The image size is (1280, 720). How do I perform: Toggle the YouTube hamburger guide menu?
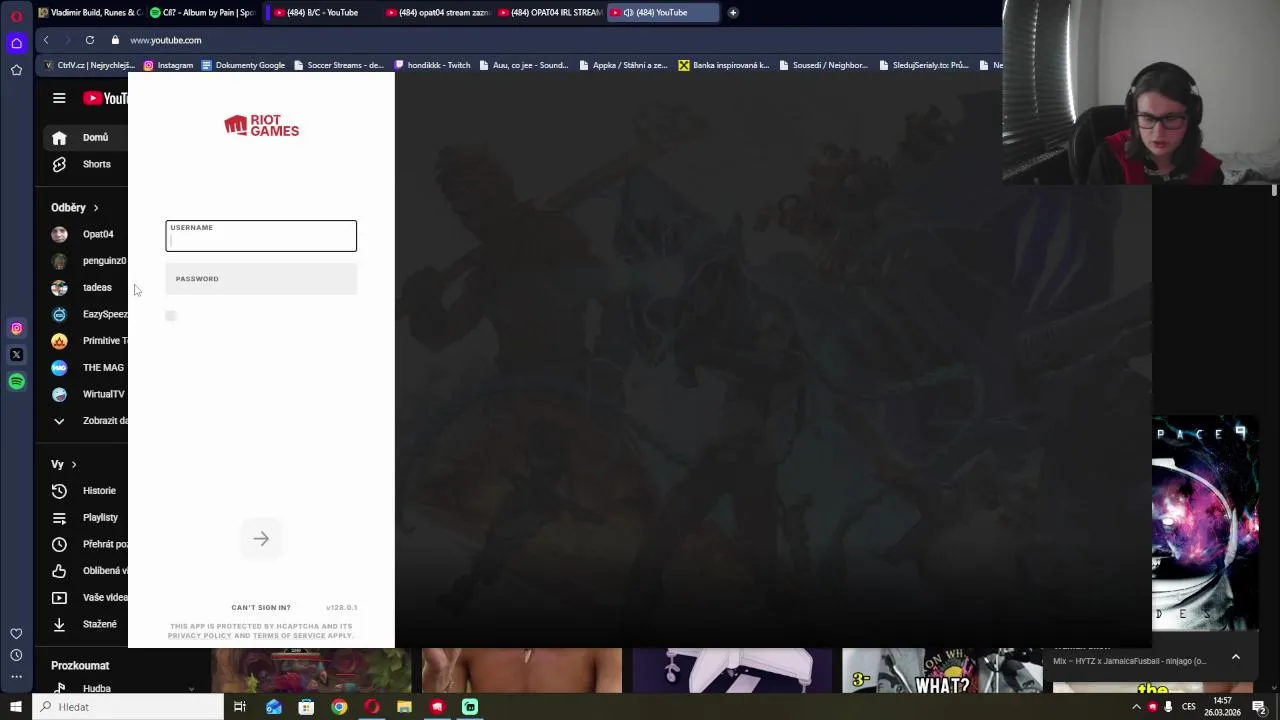point(59,98)
